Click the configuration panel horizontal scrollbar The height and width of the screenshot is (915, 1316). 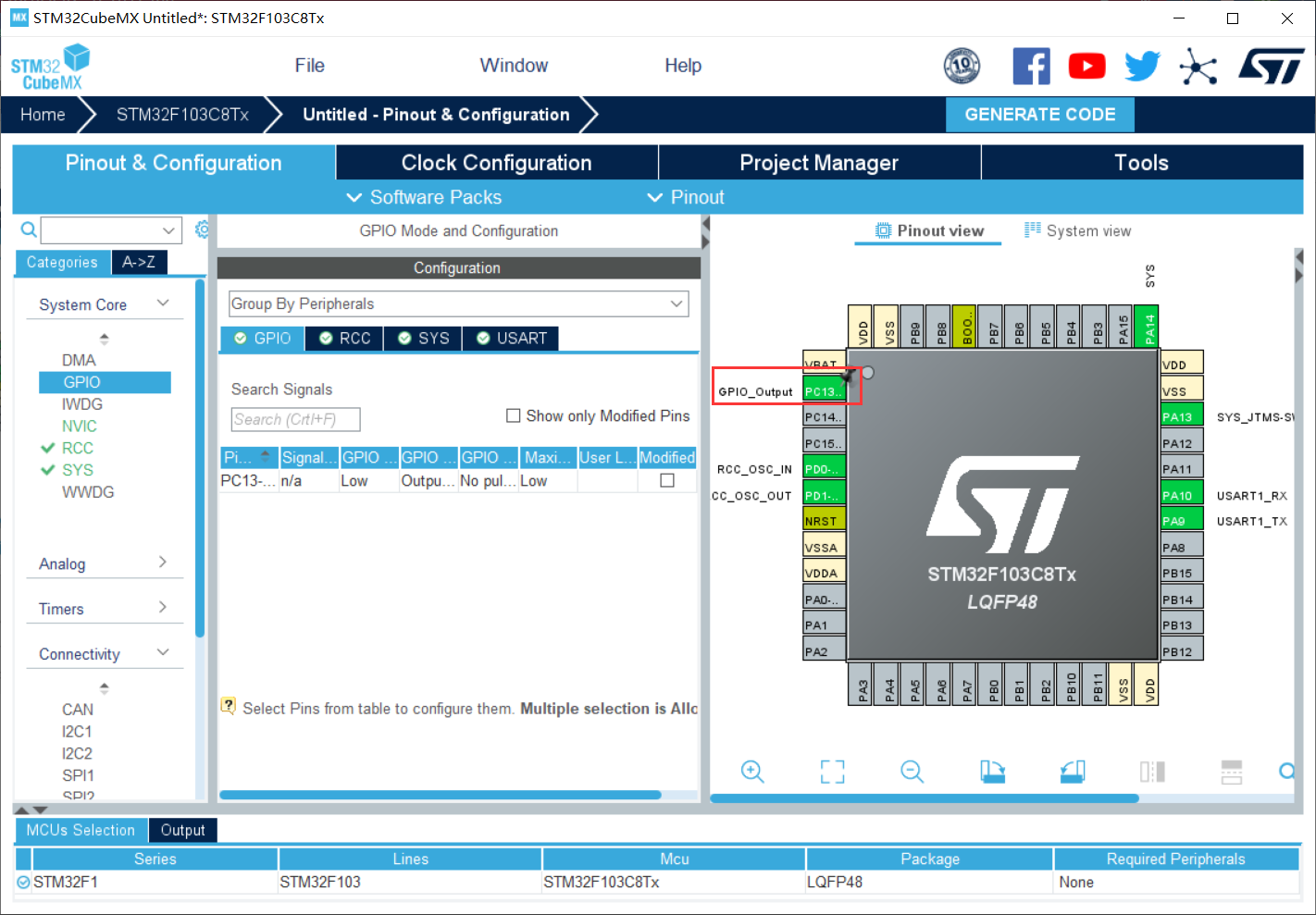click(441, 795)
